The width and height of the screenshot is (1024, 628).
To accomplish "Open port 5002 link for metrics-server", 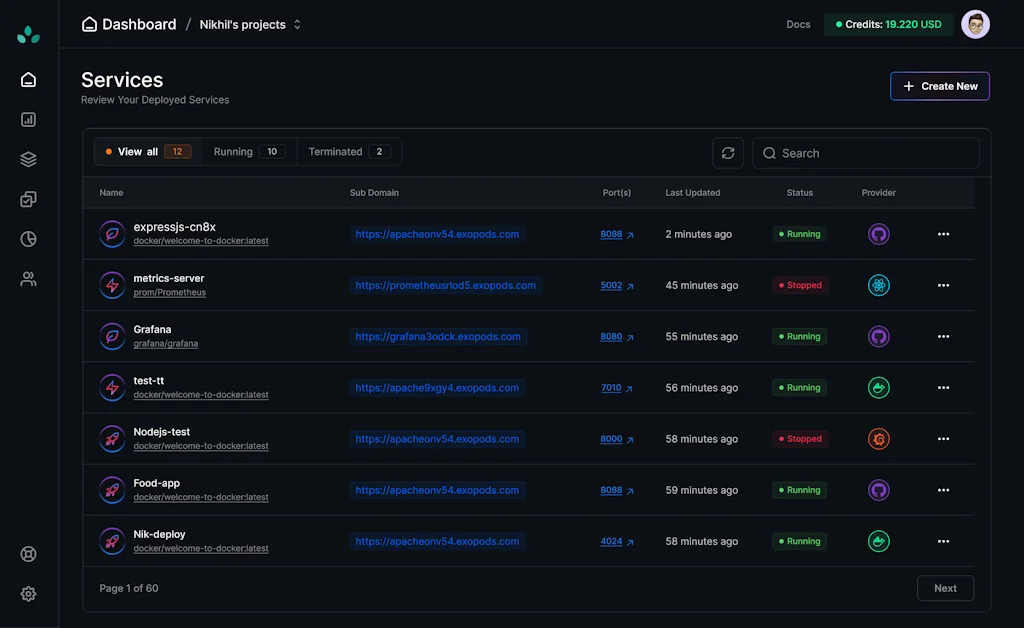I will point(611,285).
